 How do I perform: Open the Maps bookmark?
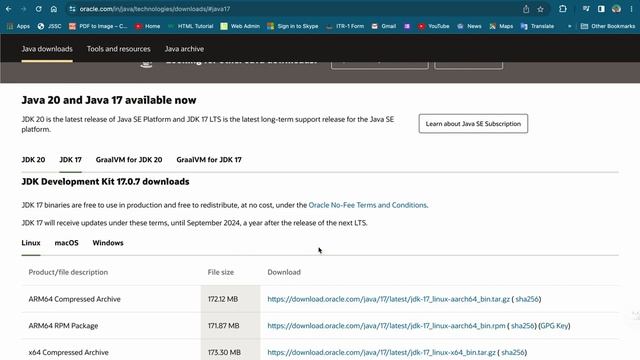[501, 26]
